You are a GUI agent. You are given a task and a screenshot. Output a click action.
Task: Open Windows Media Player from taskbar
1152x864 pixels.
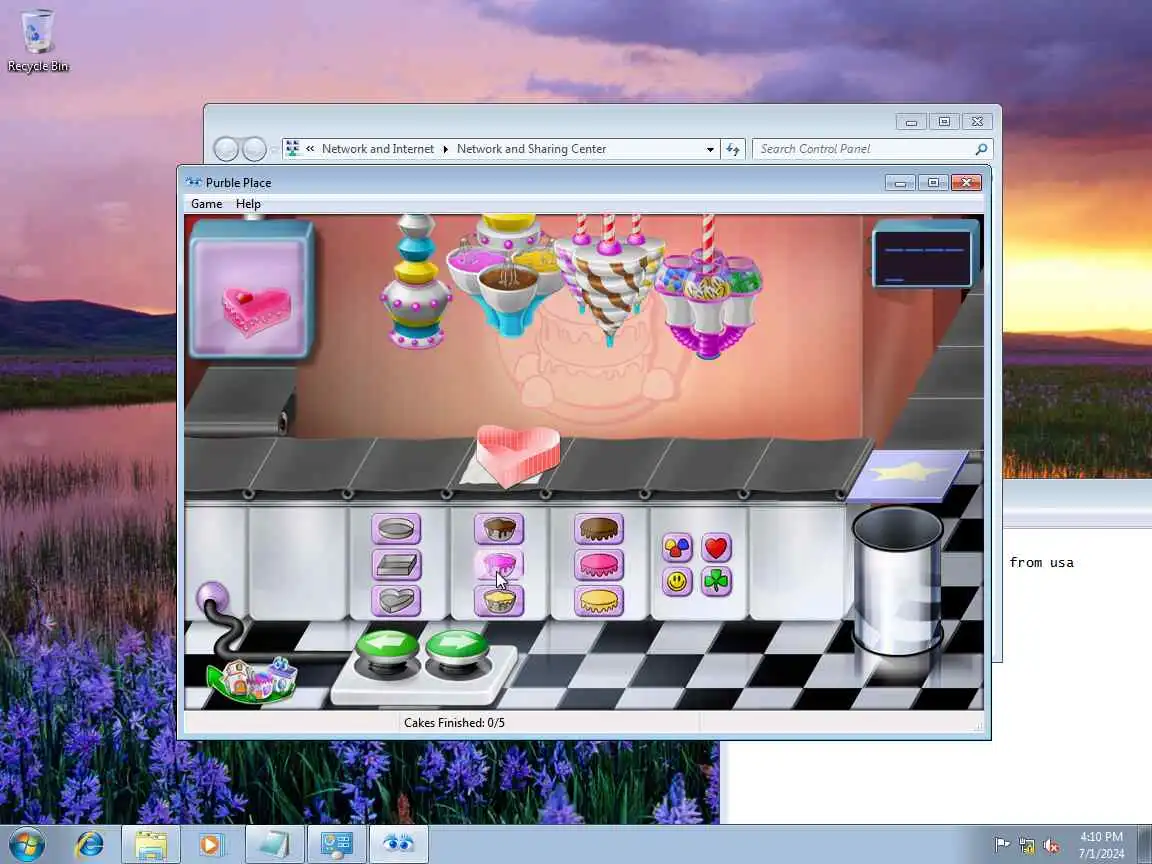(x=210, y=844)
